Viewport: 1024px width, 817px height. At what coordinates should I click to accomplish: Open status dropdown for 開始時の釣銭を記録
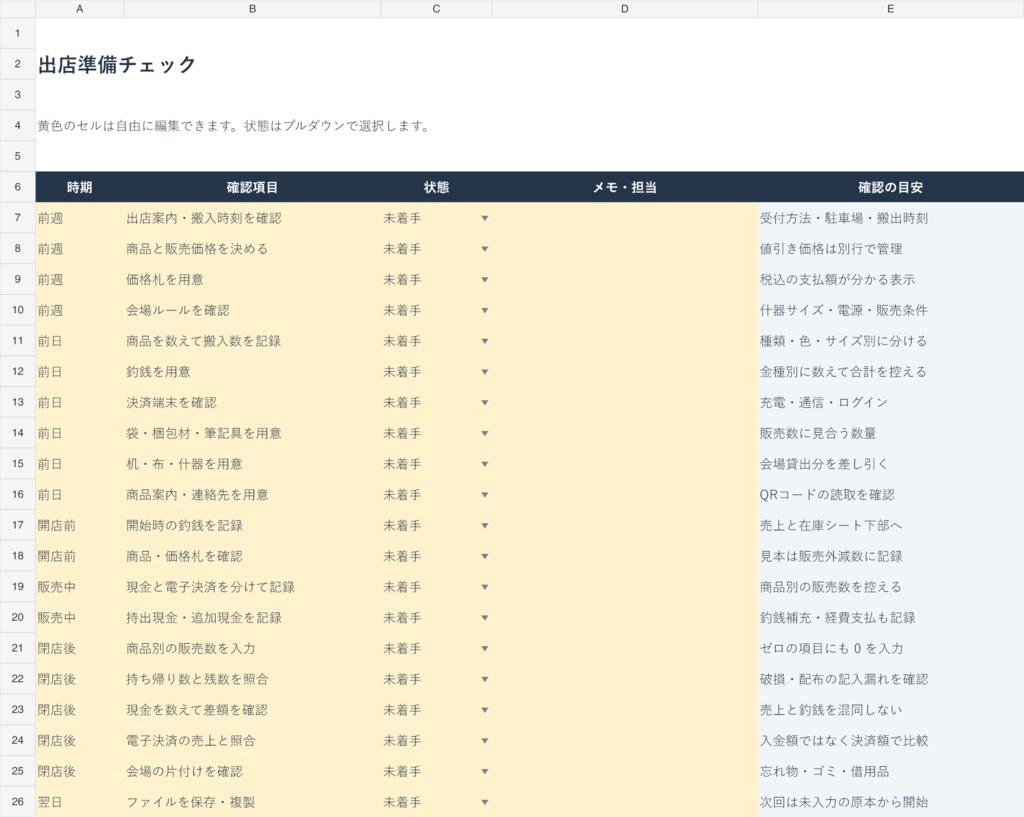(485, 525)
